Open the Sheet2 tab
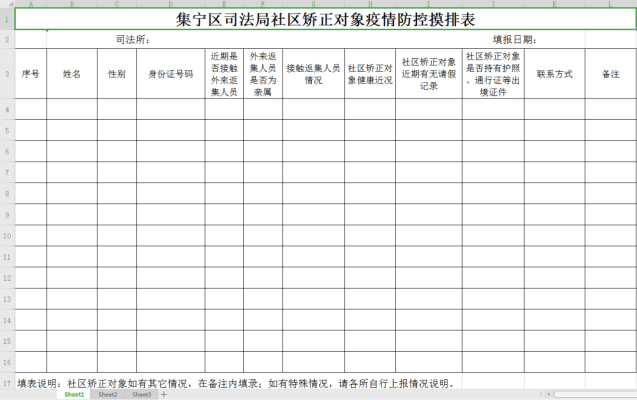The image size is (637, 400). click(108, 394)
